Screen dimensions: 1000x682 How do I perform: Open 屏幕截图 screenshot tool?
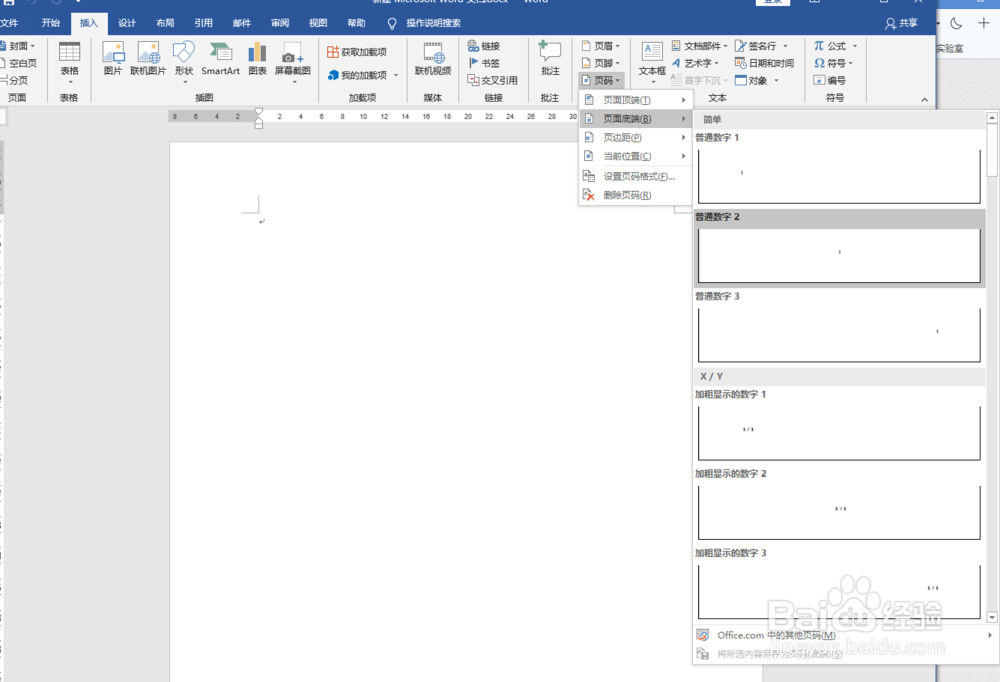[293, 63]
